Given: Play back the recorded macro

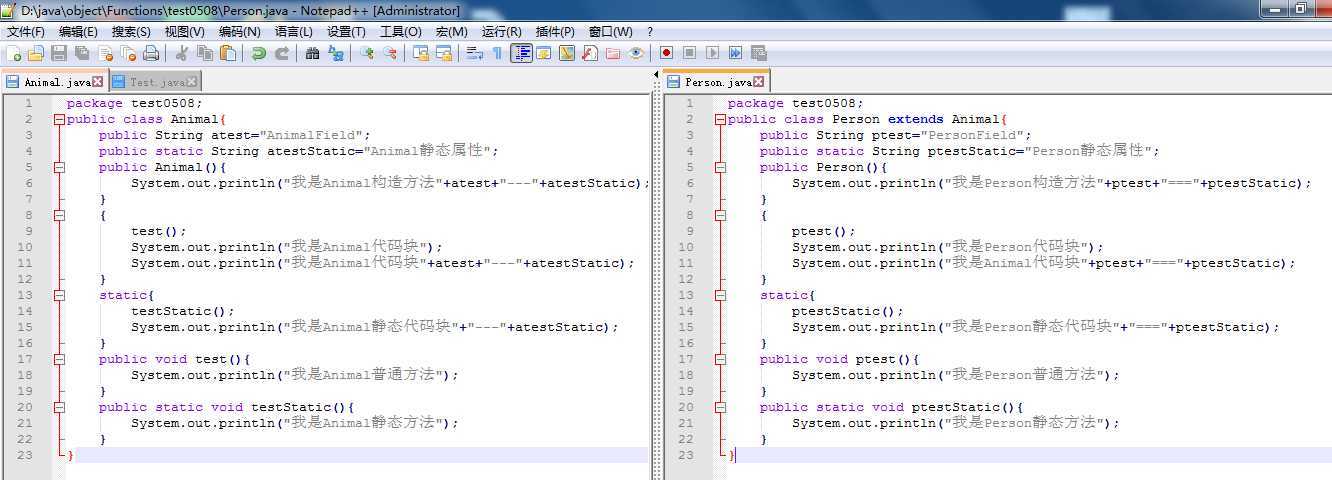Looking at the screenshot, I should [712, 53].
